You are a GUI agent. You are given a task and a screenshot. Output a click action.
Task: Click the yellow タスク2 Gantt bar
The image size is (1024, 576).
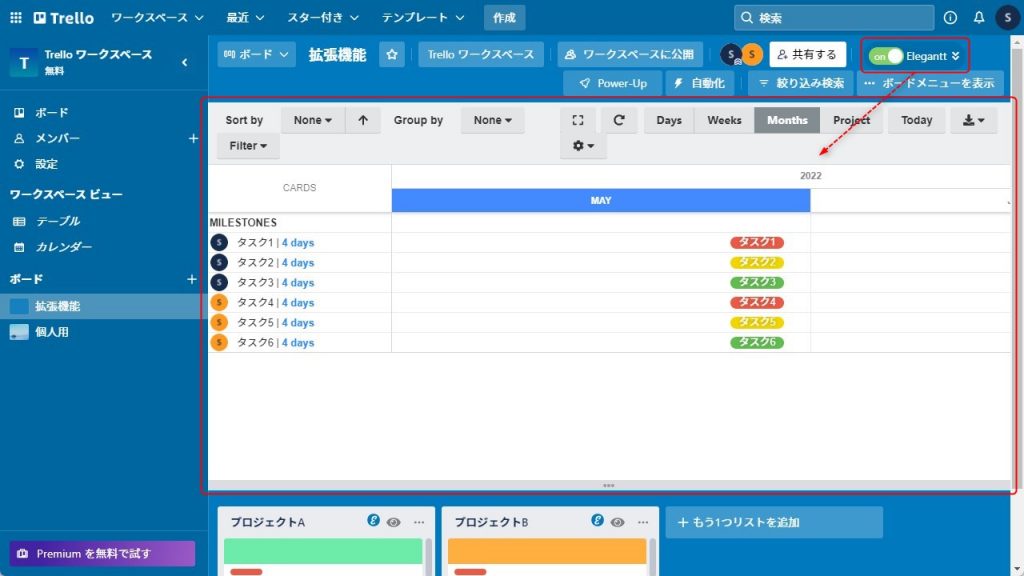pos(757,263)
